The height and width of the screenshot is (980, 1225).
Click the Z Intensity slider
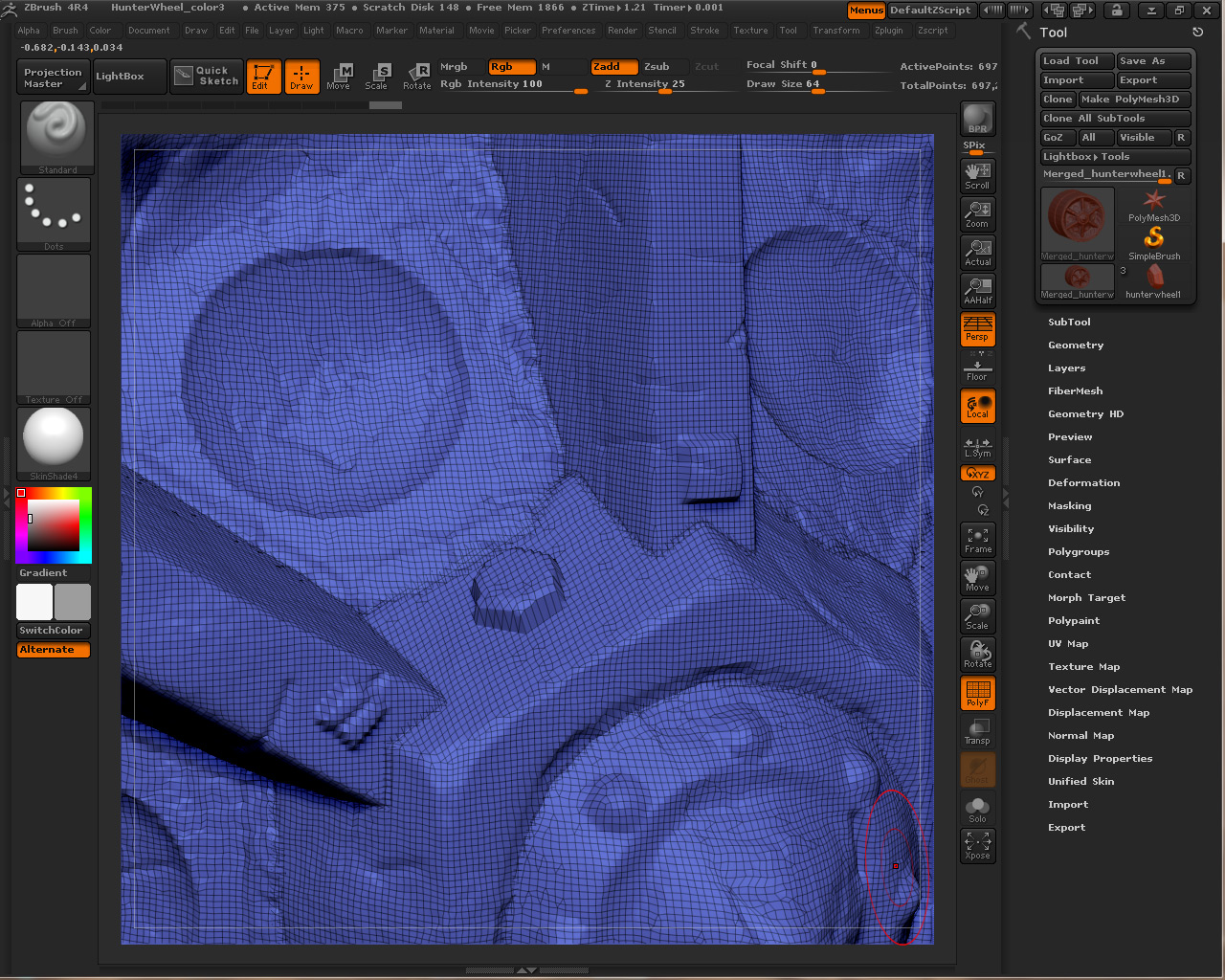click(644, 84)
